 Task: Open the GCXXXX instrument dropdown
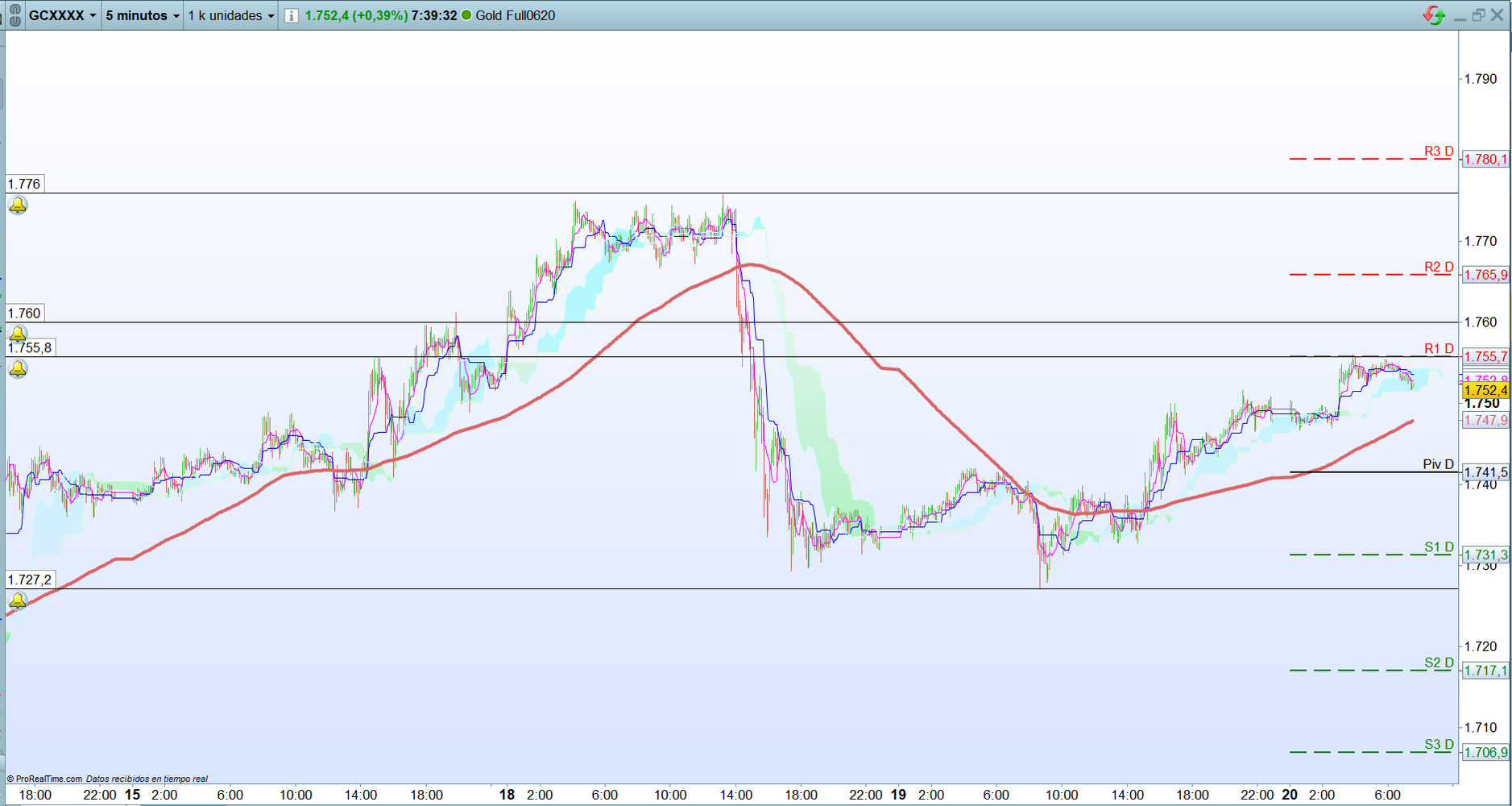pyautogui.click(x=63, y=15)
